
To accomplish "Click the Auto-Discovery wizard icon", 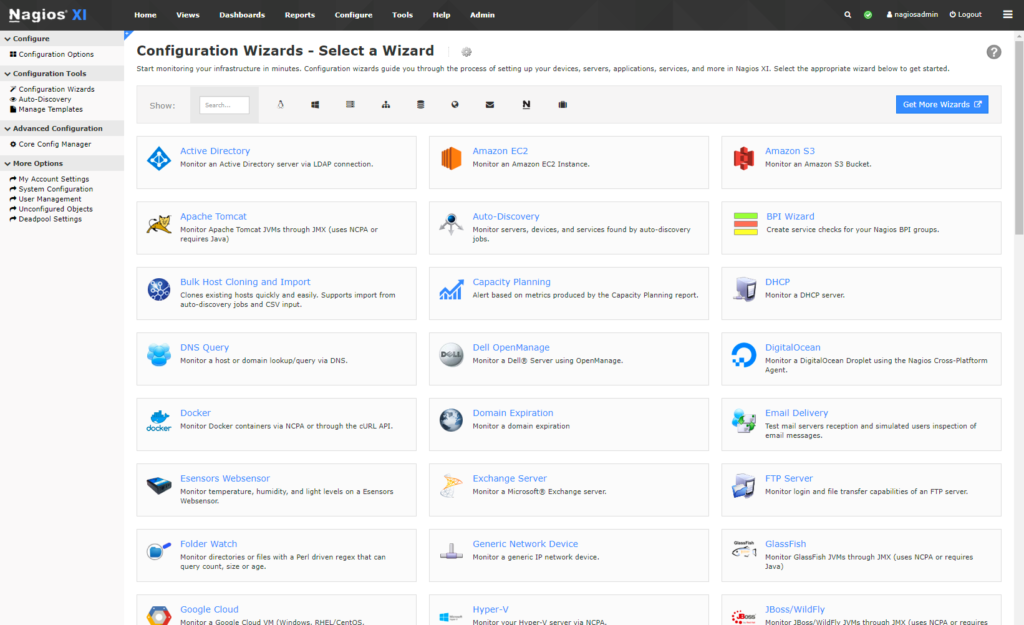I will click(451, 224).
